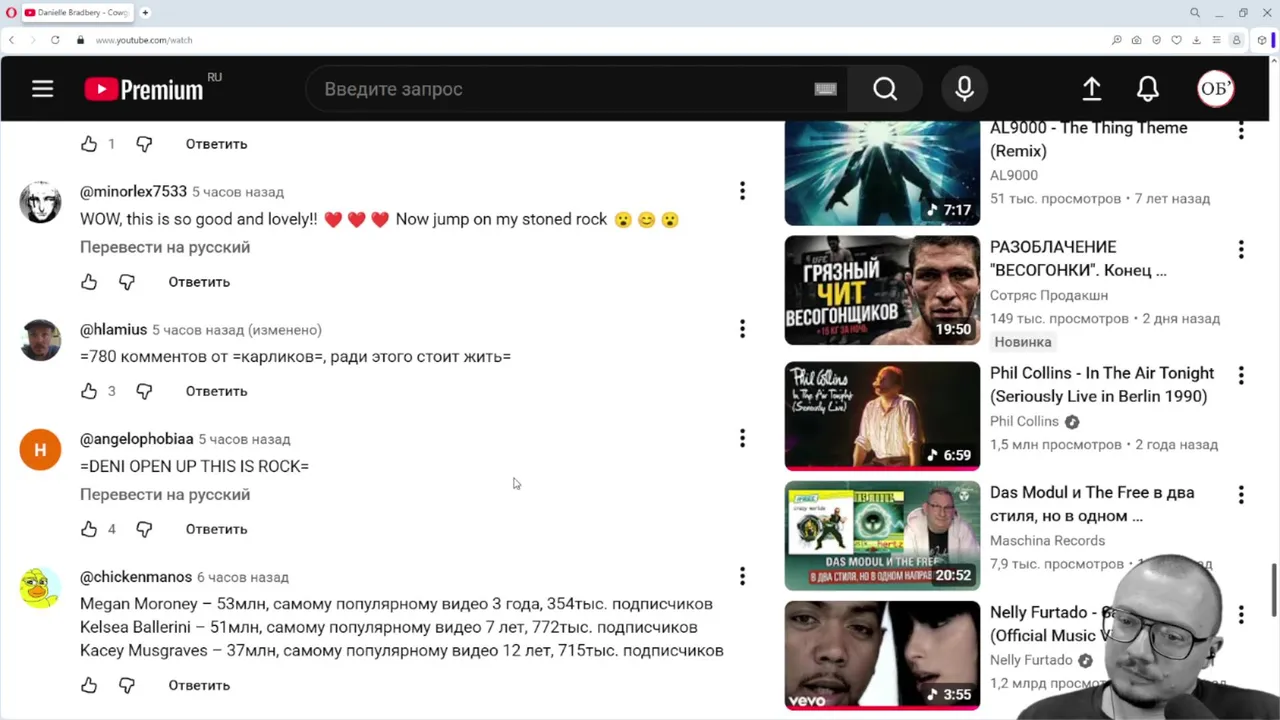The image size is (1280, 720).
Task: Reply to the @minorlex7533 comment
Action: tap(199, 282)
